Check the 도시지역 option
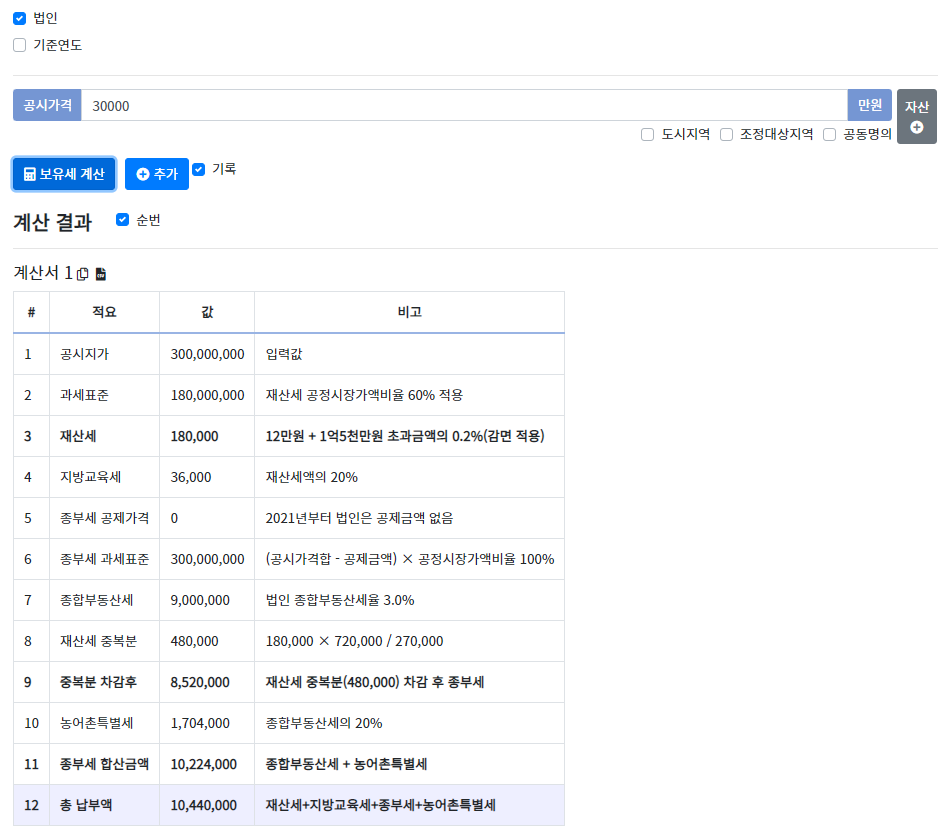 647,134
